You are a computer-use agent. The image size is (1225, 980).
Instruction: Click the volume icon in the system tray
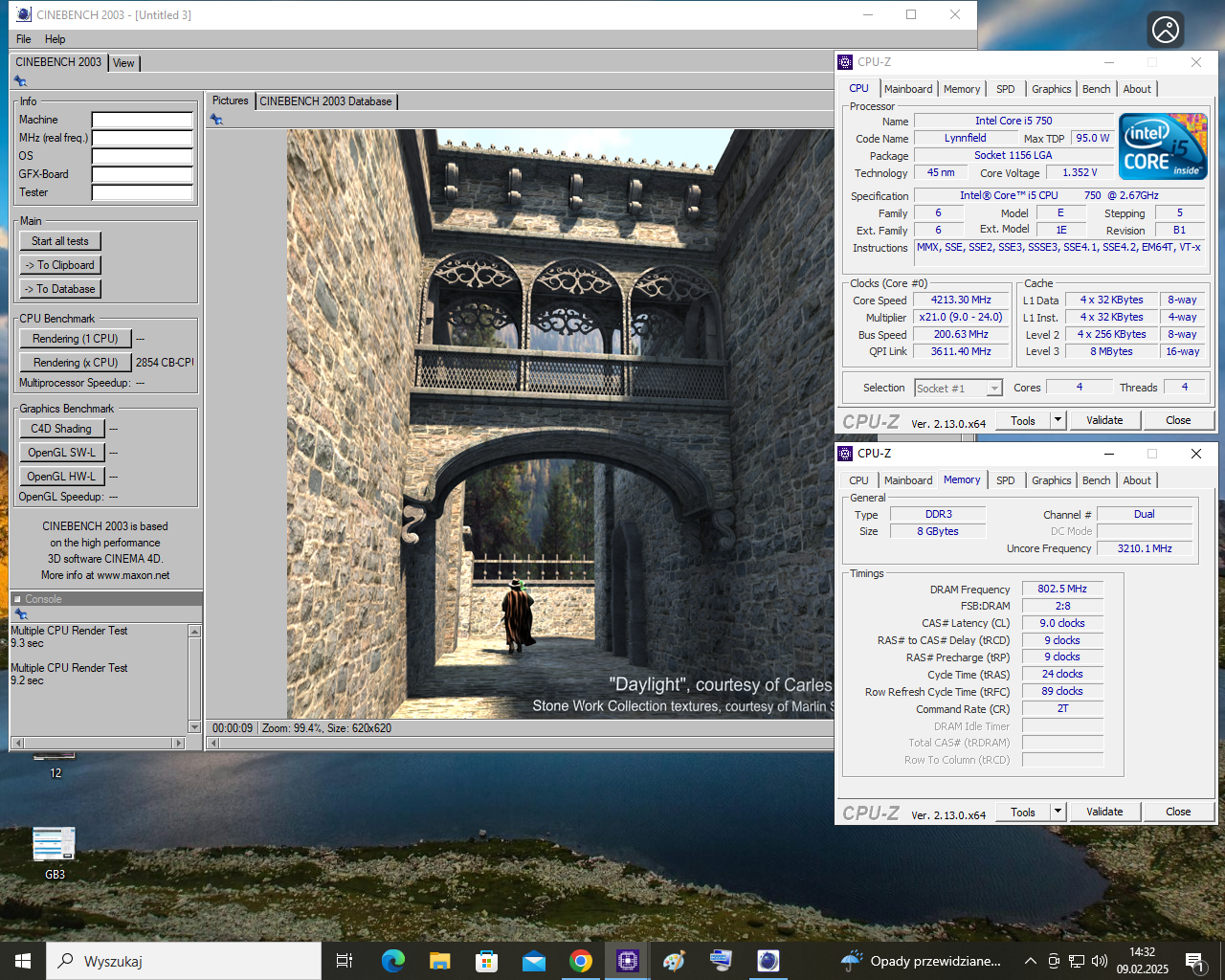(1100, 961)
